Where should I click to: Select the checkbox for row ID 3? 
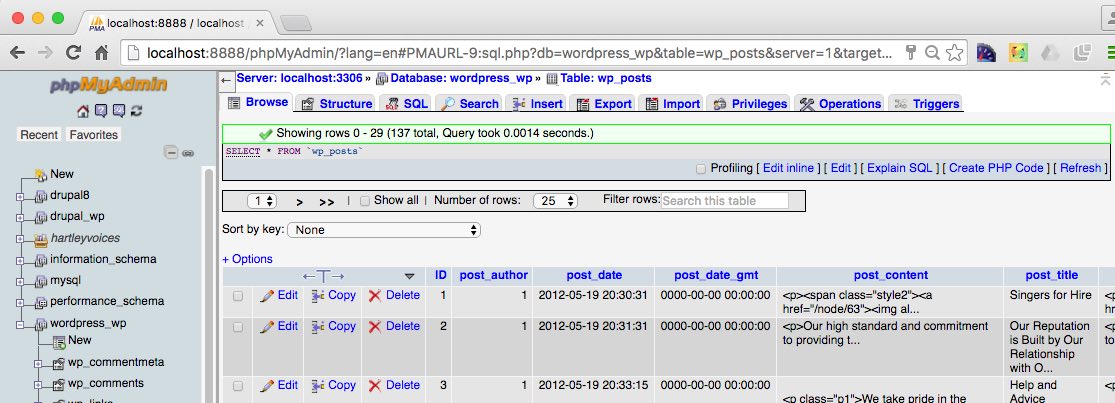238,386
